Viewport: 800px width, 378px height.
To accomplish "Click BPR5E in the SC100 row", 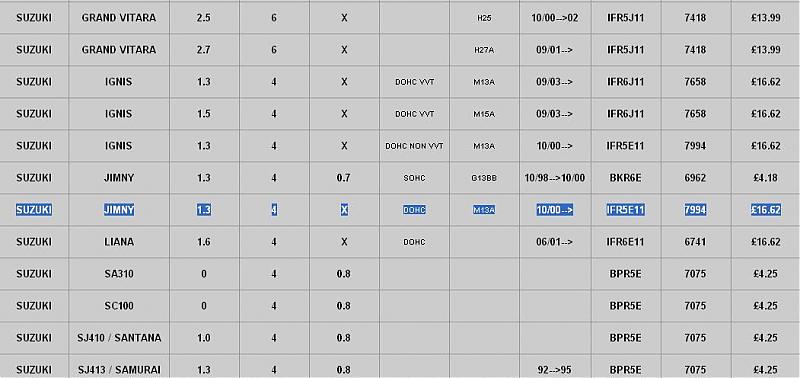I will [x=626, y=306].
